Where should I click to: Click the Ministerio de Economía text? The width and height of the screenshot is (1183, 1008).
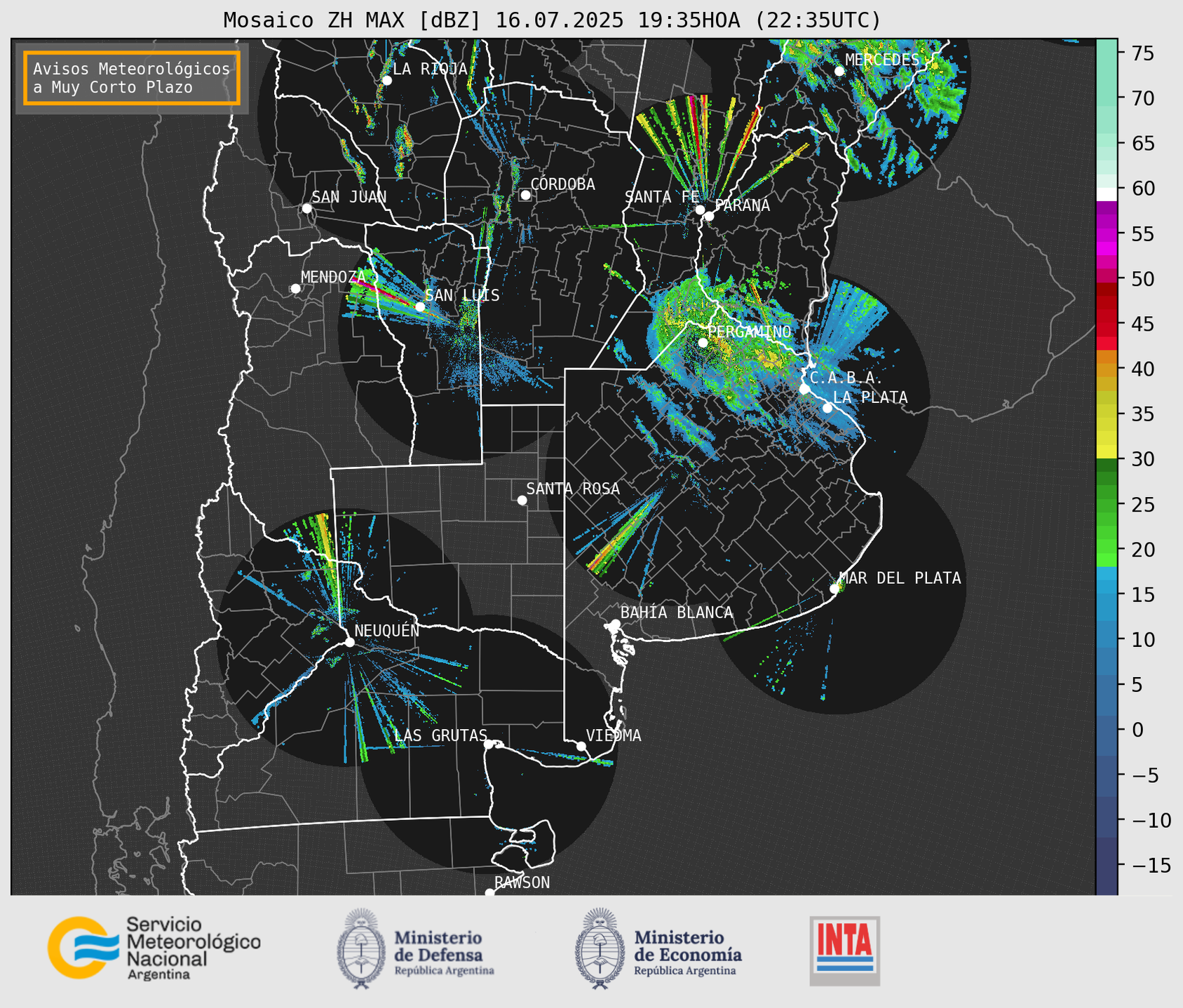click(x=688, y=953)
